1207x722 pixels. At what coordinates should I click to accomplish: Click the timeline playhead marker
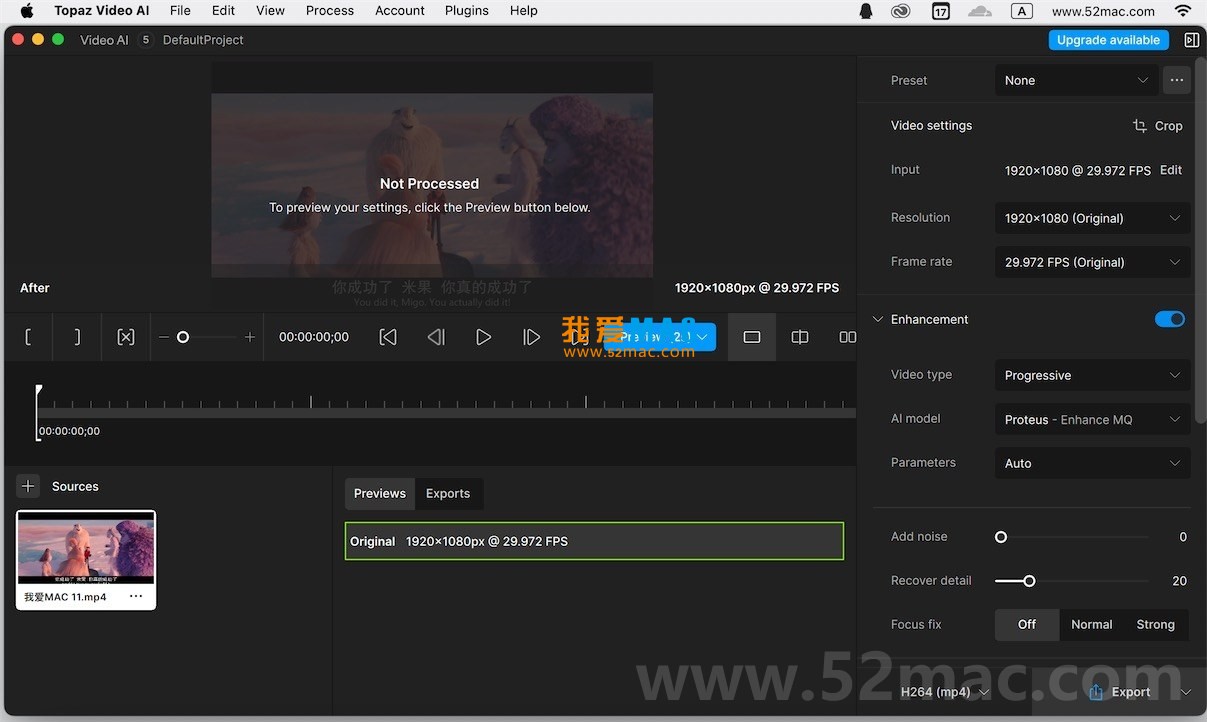(38, 391)
